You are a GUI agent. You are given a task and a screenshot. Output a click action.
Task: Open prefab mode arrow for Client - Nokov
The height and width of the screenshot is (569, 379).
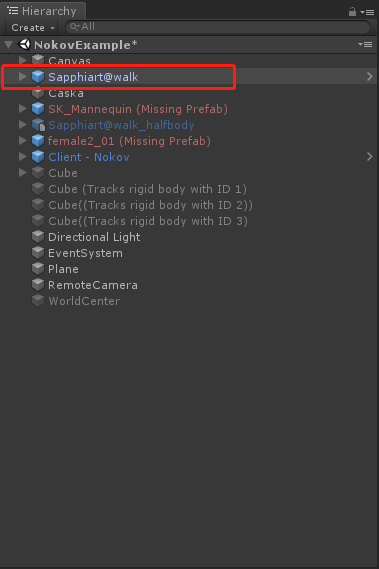point(370,156)
